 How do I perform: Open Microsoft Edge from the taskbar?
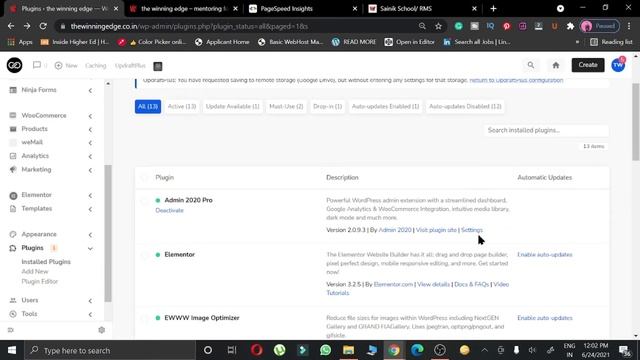pos(417,350)
